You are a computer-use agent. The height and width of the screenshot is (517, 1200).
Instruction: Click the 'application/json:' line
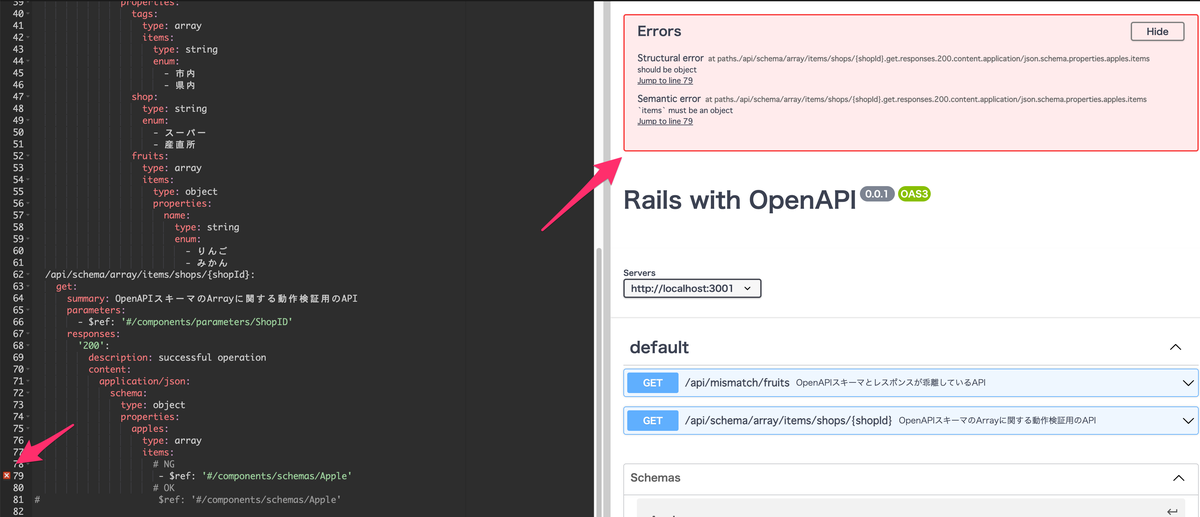145,381
